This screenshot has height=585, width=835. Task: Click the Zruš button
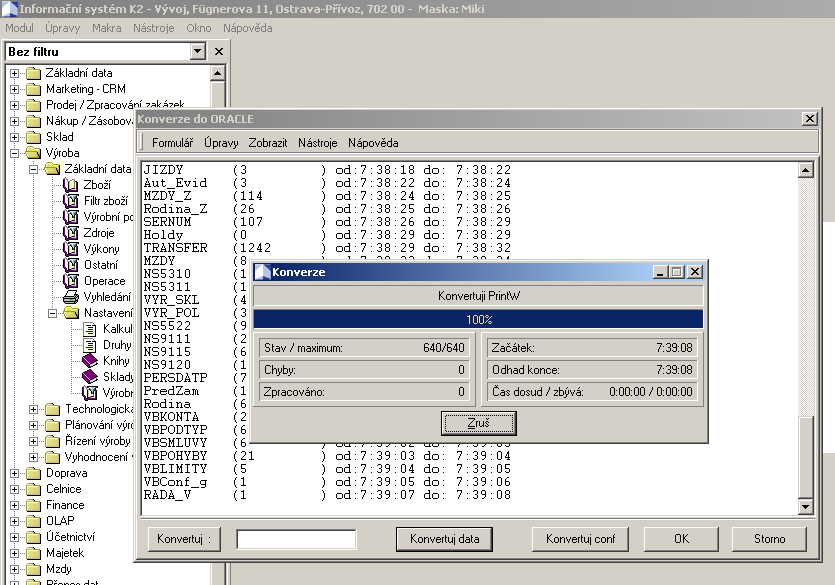point(478,423)
